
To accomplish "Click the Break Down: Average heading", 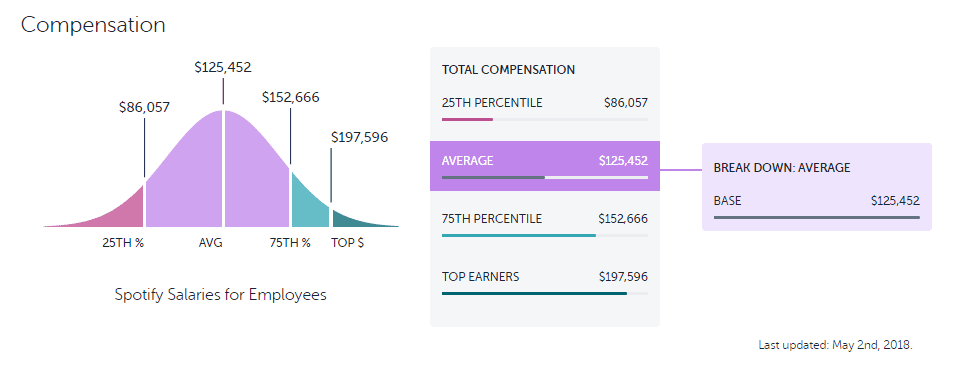I will [782, 168].
